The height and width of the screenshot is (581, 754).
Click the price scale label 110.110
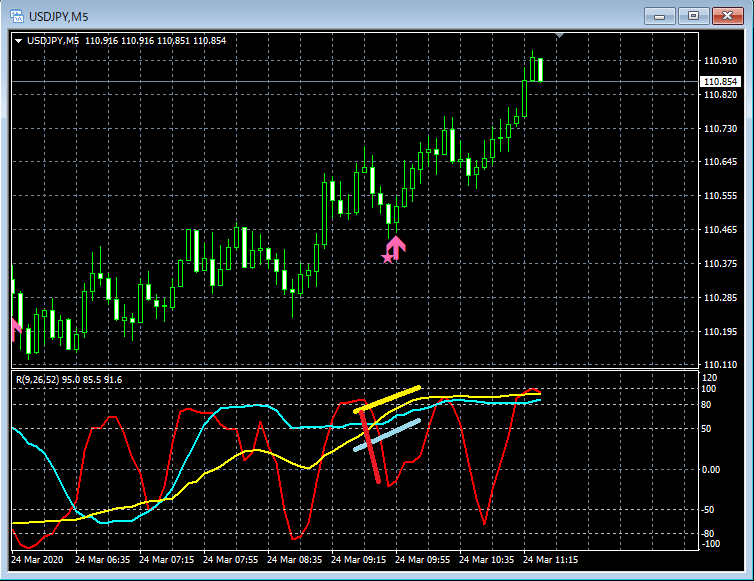coord(720,365)
